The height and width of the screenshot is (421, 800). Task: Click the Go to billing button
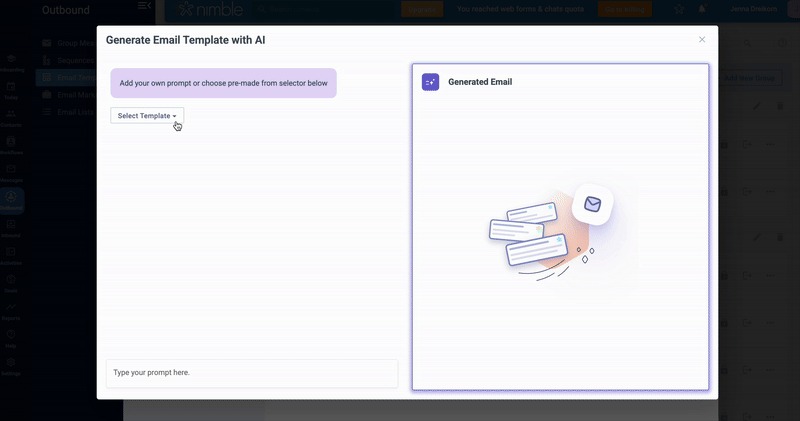click(624, 9)
